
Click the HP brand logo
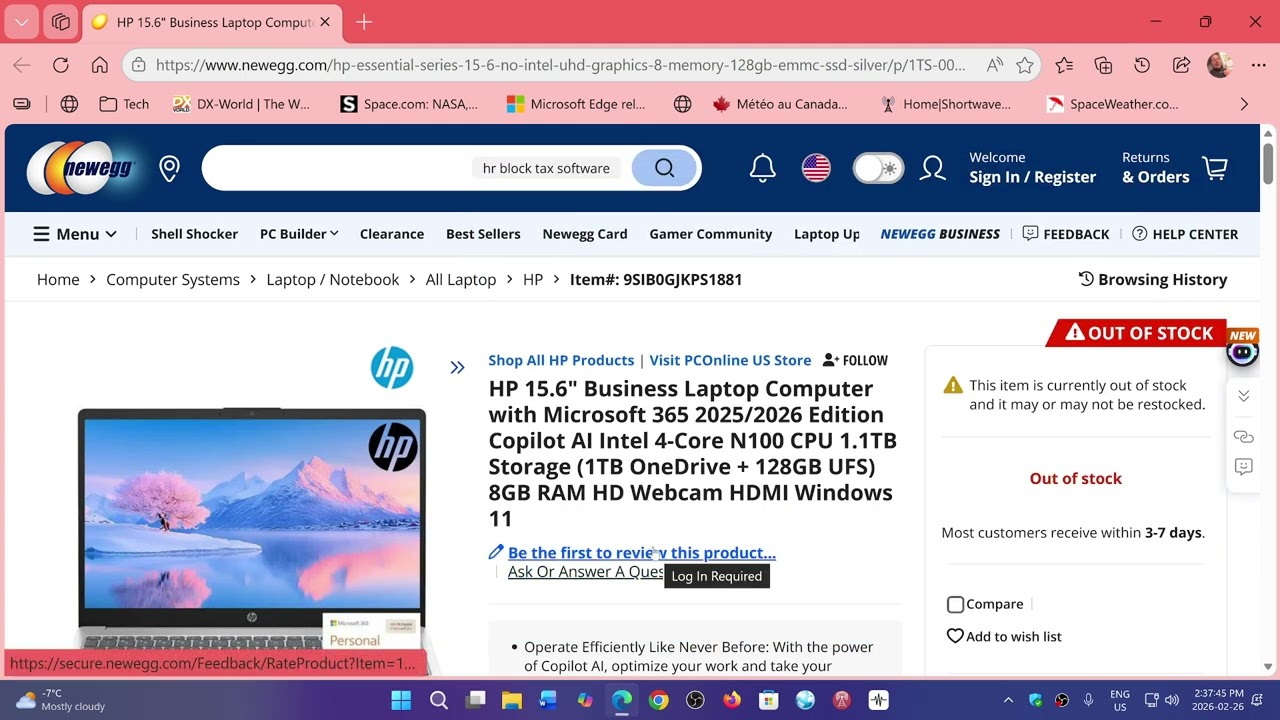(392, 368)
